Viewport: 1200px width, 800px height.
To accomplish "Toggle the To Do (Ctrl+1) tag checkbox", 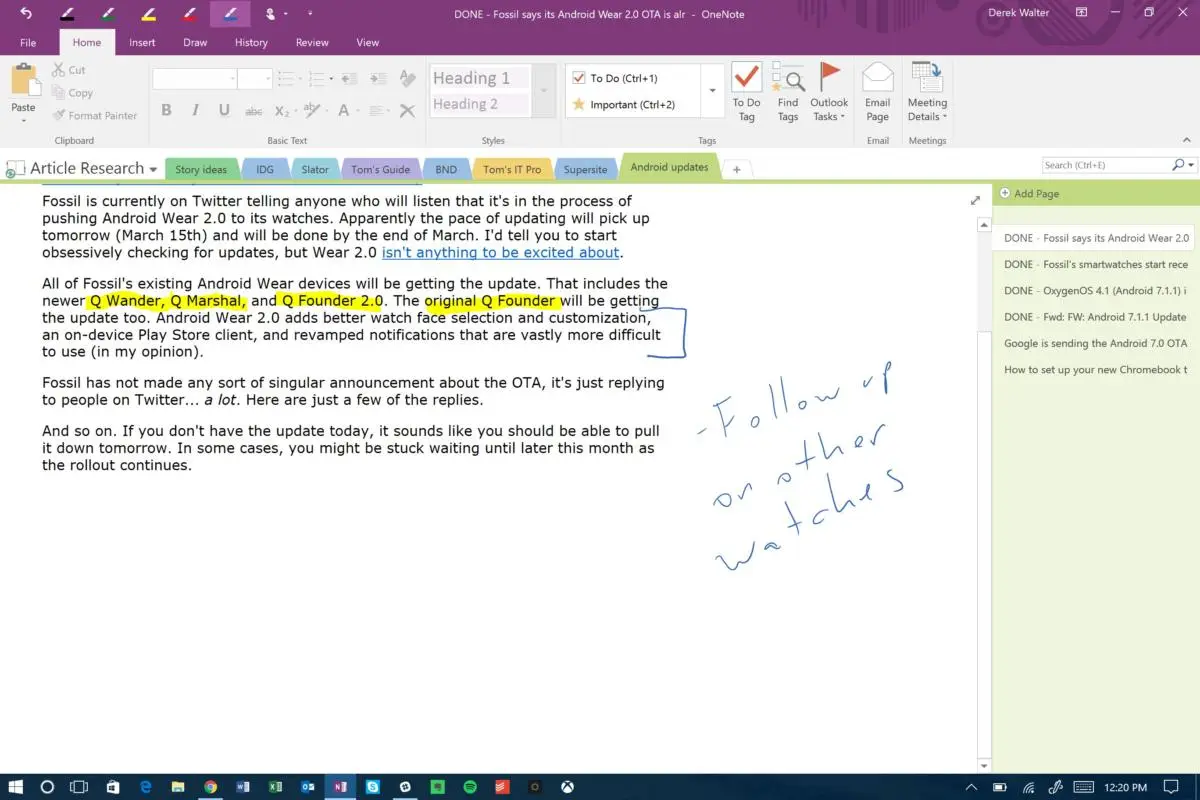I will tap(579, 78).
